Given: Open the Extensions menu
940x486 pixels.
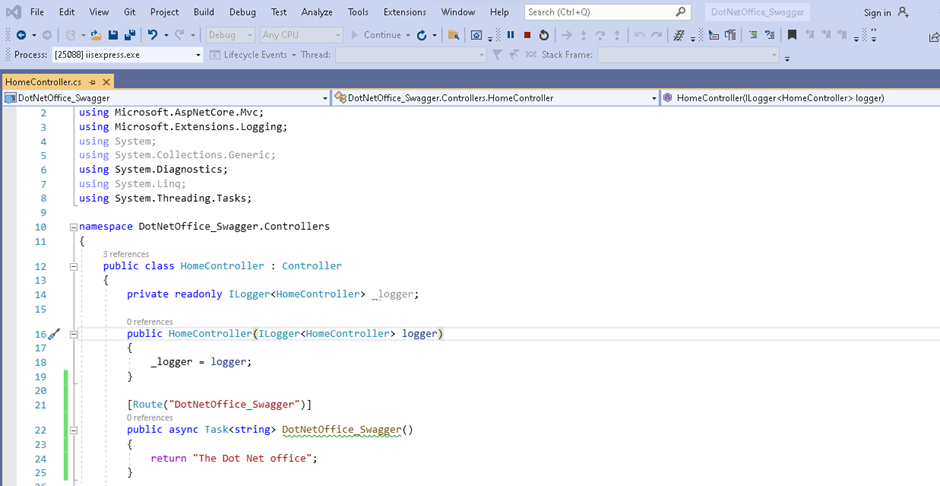Looking at the screenshot, I should coord(405,12).
